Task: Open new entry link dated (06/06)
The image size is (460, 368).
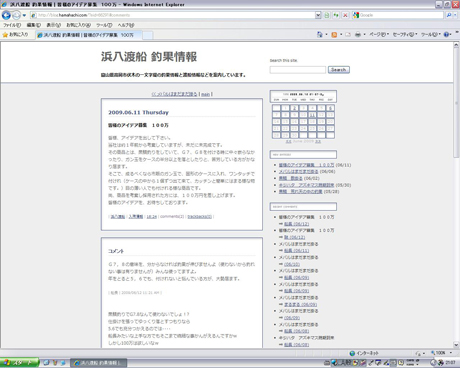Action: pos(298,172)
